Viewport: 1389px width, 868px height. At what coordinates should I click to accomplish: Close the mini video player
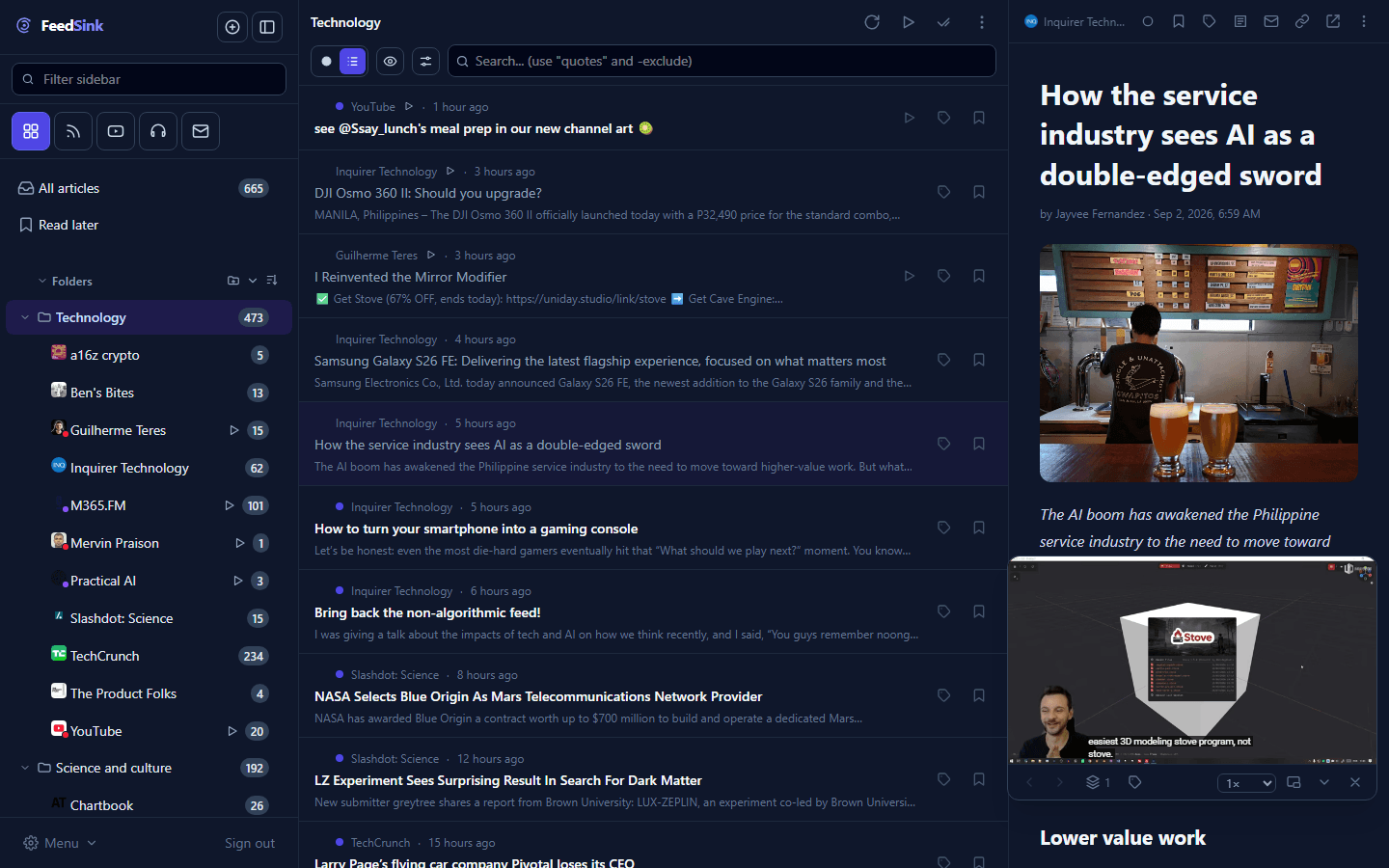pyautogui.click(x=1355, y=782)
